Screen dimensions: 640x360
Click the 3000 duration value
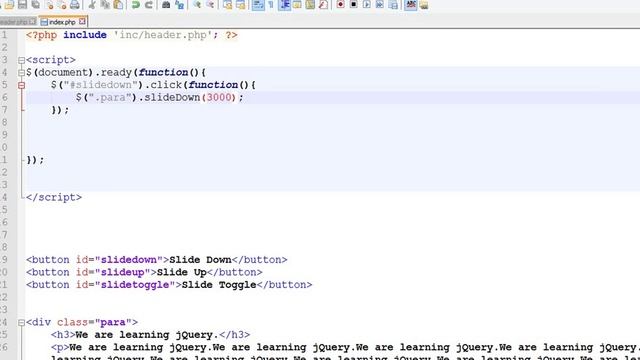pyautogui.click(x=219, y=98)
